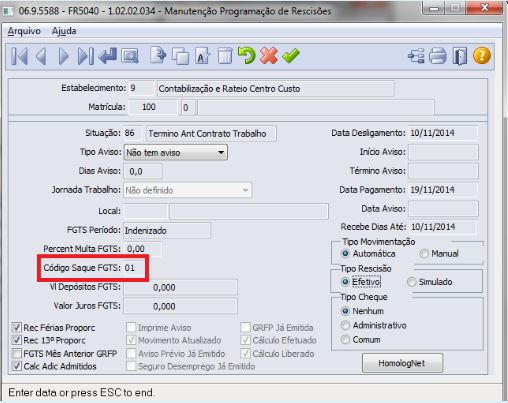Select Simulado rescission type radio
Screen dimensions: 508x403
[412, 282]
